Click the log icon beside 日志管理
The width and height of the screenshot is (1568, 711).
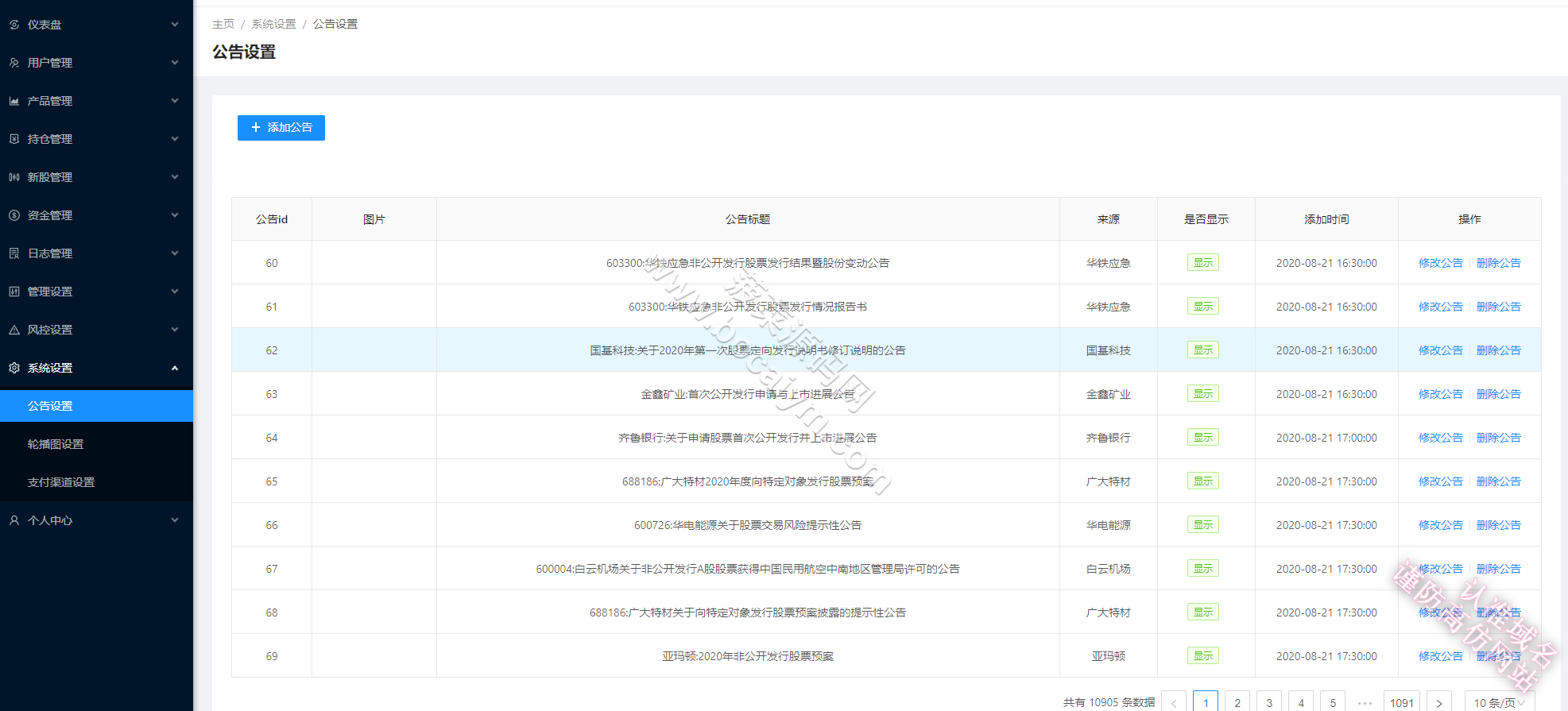pos(14,253)
